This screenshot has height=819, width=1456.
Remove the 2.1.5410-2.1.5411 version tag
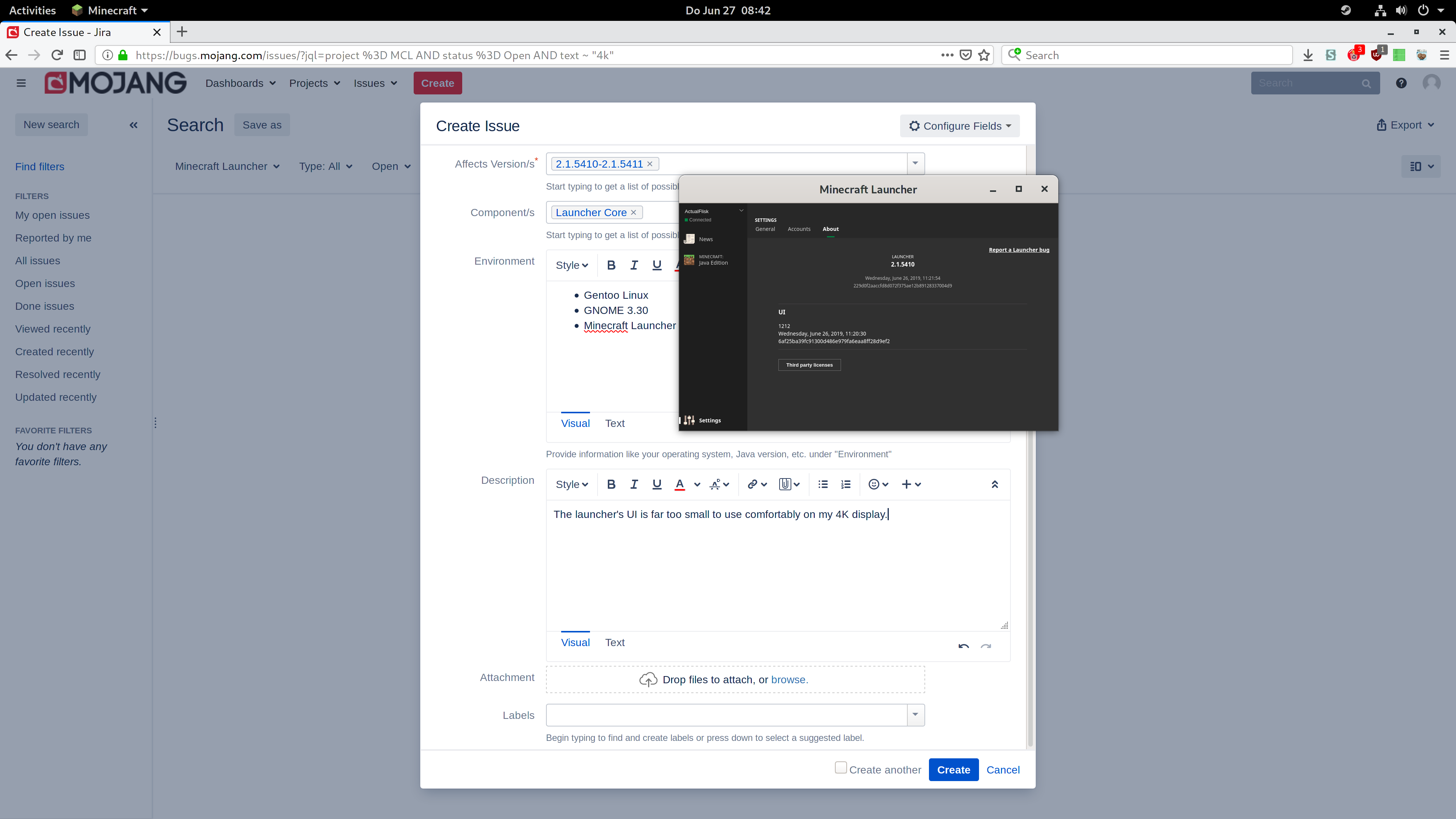(x=650, y=164)
